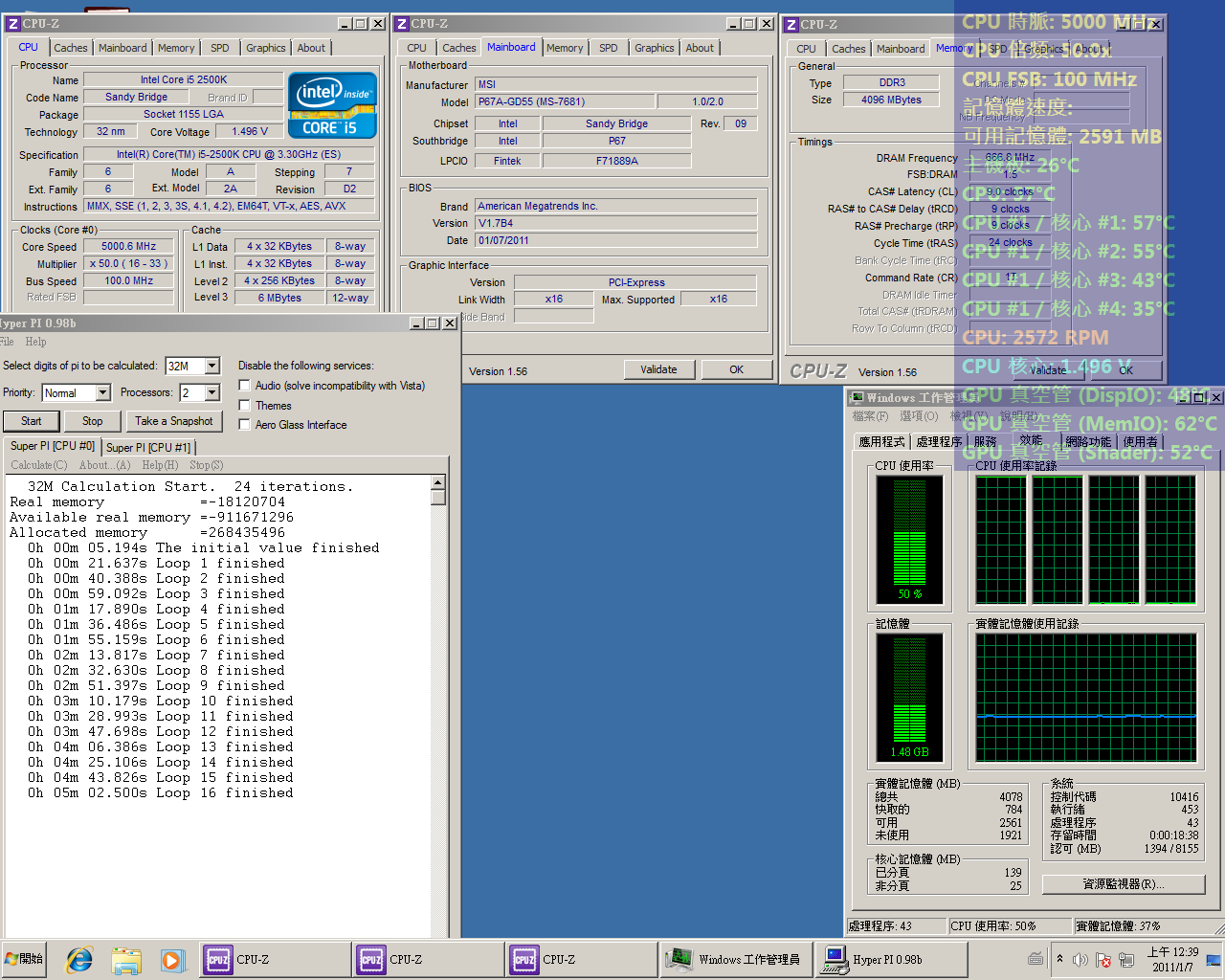Toggle Audio service disable checkbox
This screenshot has height=980, width=1225.
coord(245,386)
